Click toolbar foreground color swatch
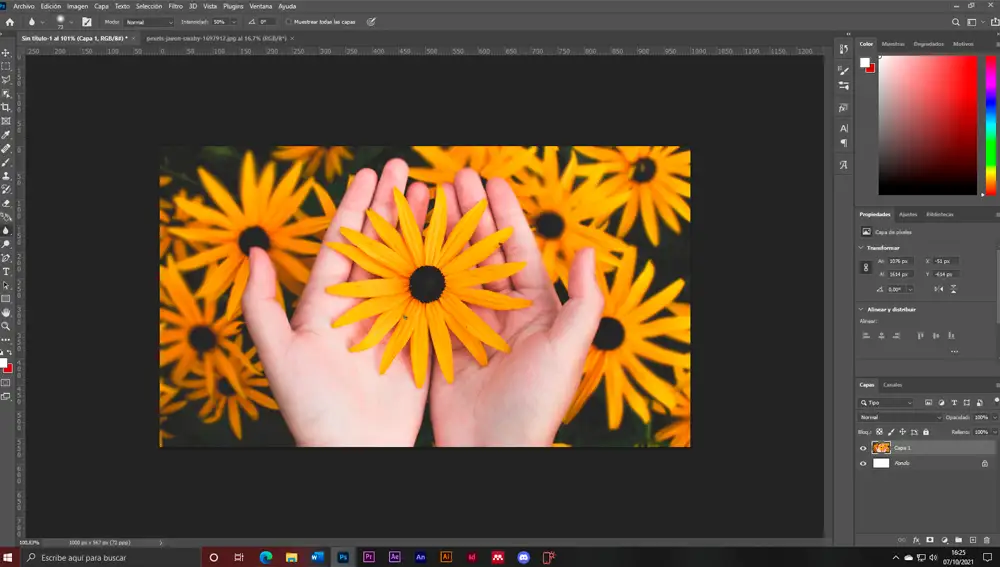Viewport: 1000px width, 567px height. pos(3,363)
